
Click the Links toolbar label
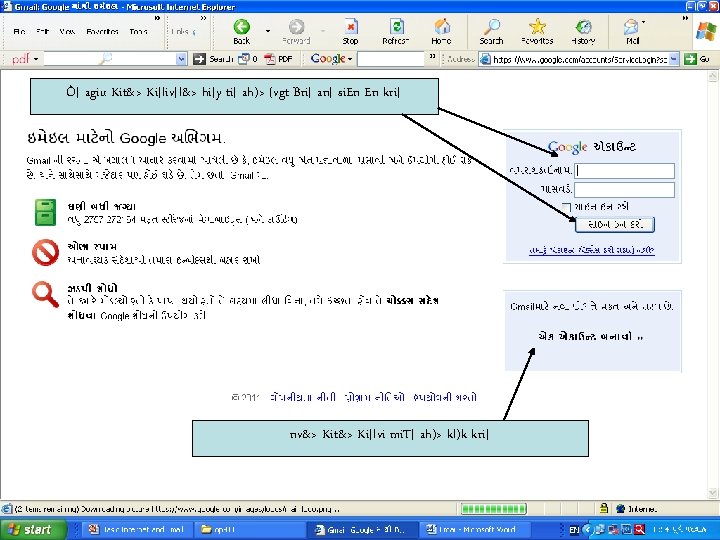click(180, 31)
